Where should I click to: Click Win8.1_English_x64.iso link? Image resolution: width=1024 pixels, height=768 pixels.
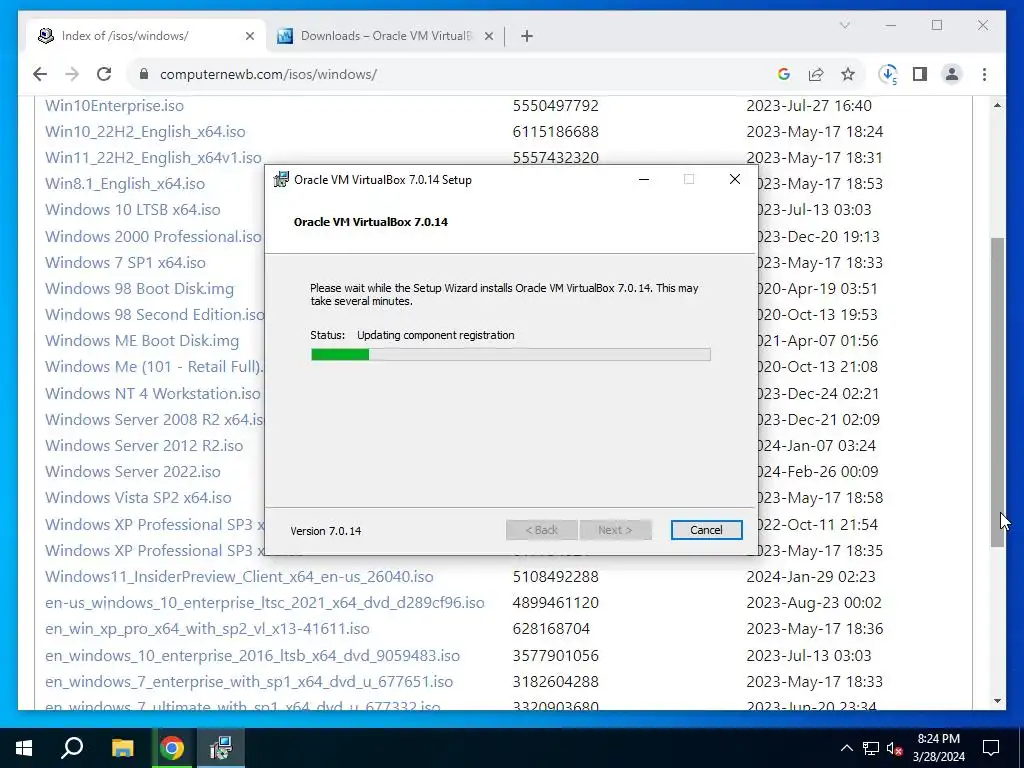[x=125, y=184]
